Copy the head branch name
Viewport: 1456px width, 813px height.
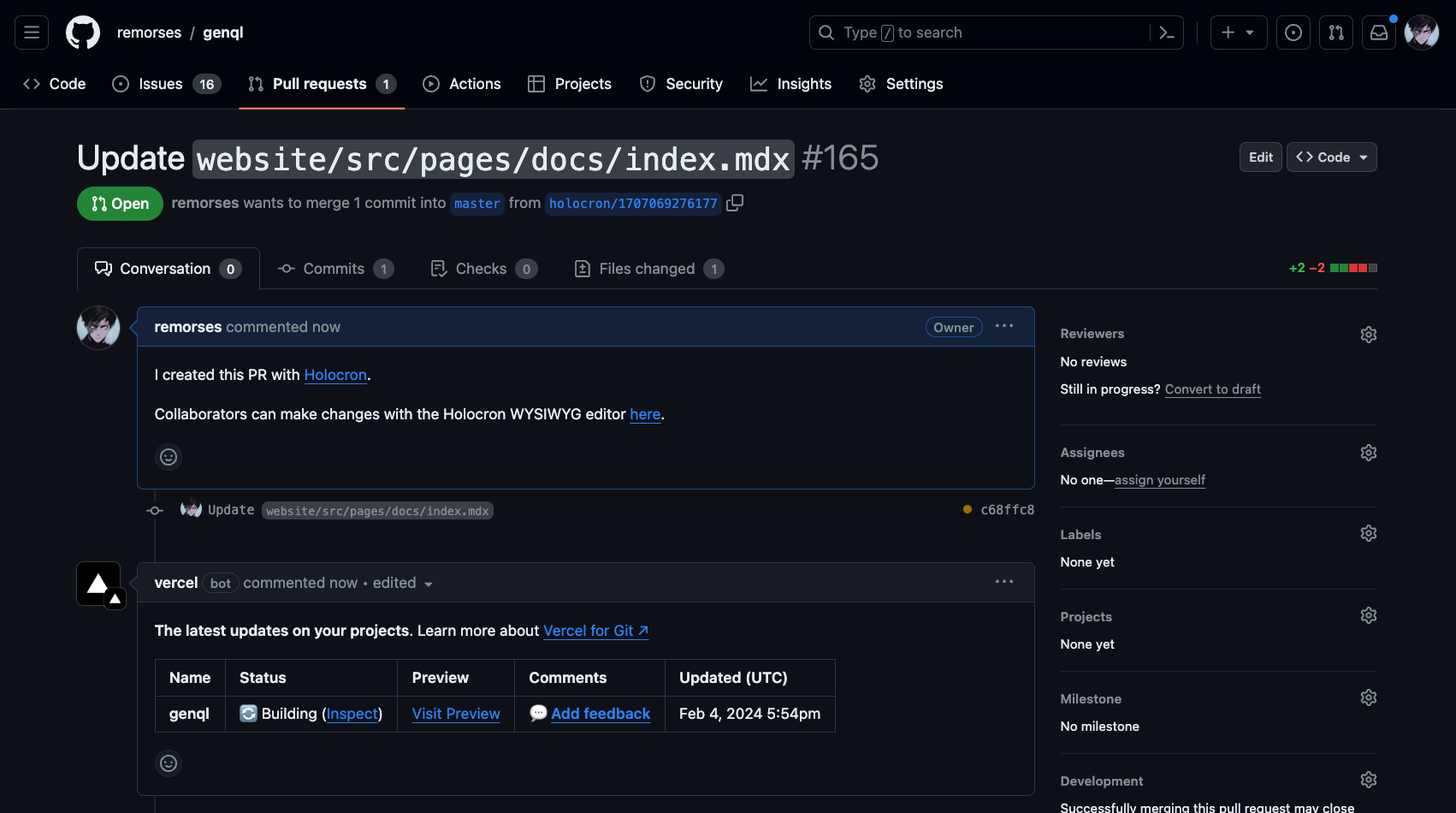pos(735,203)
